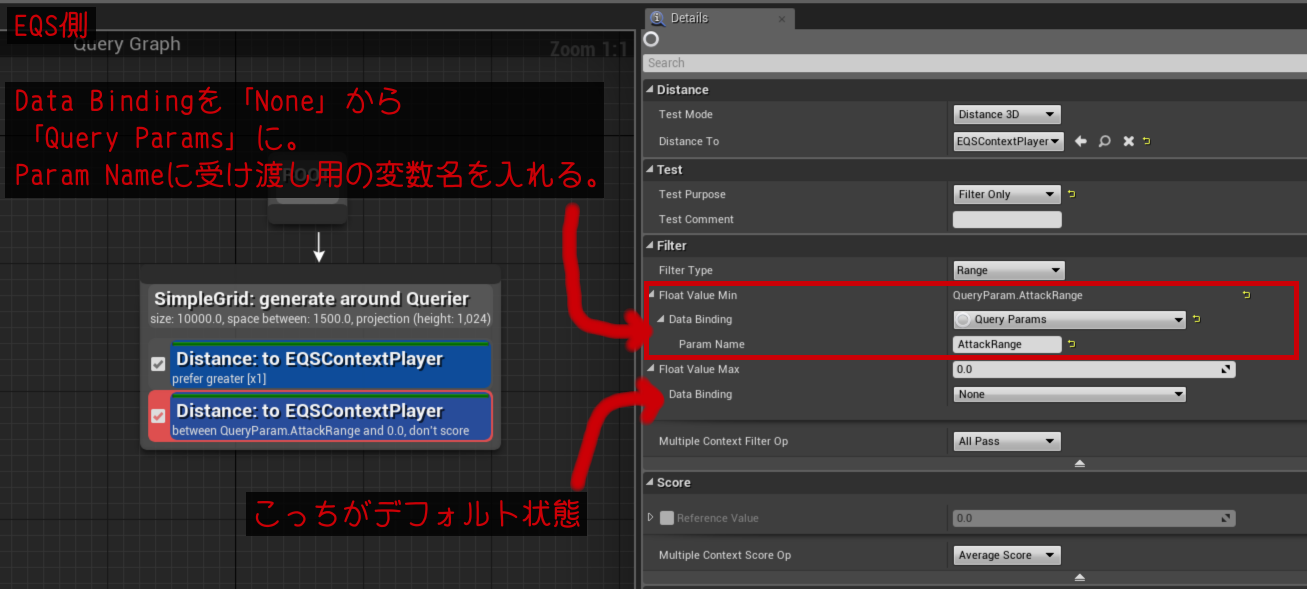Image resolution: width=1307 pixels, height=589 pixels.
Task: Browse to asset with the magnifier icon
Action: click(x=1104, y=142)
